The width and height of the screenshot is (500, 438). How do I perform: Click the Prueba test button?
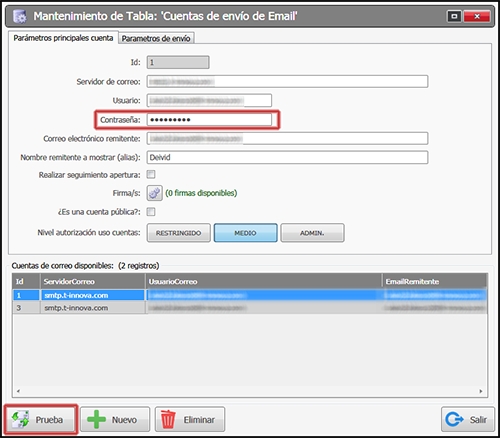[41, 419]
